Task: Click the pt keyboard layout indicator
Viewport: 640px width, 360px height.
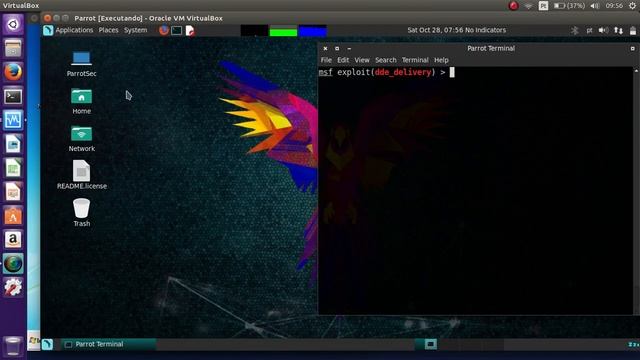Action: pos(589,30)
